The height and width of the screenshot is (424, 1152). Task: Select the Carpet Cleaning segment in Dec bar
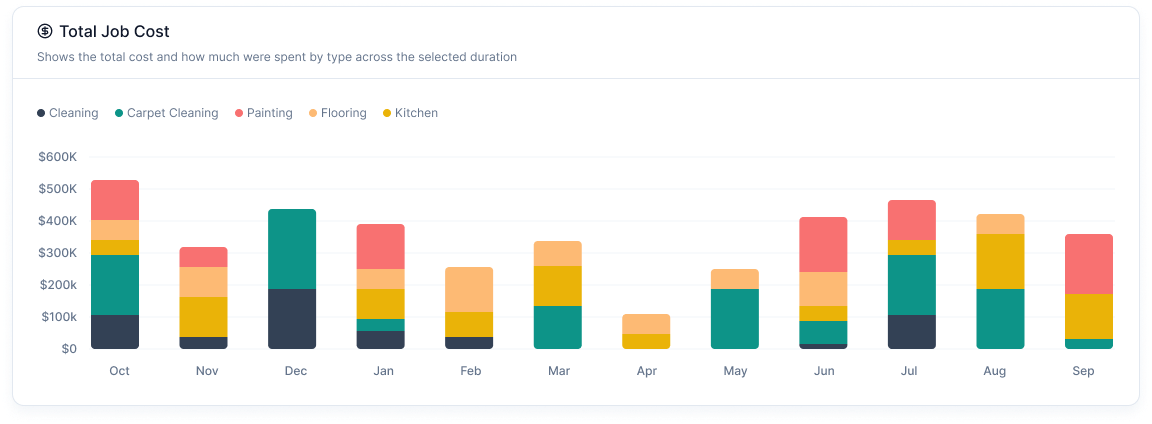pyautogui.click(x=292, y=249)
